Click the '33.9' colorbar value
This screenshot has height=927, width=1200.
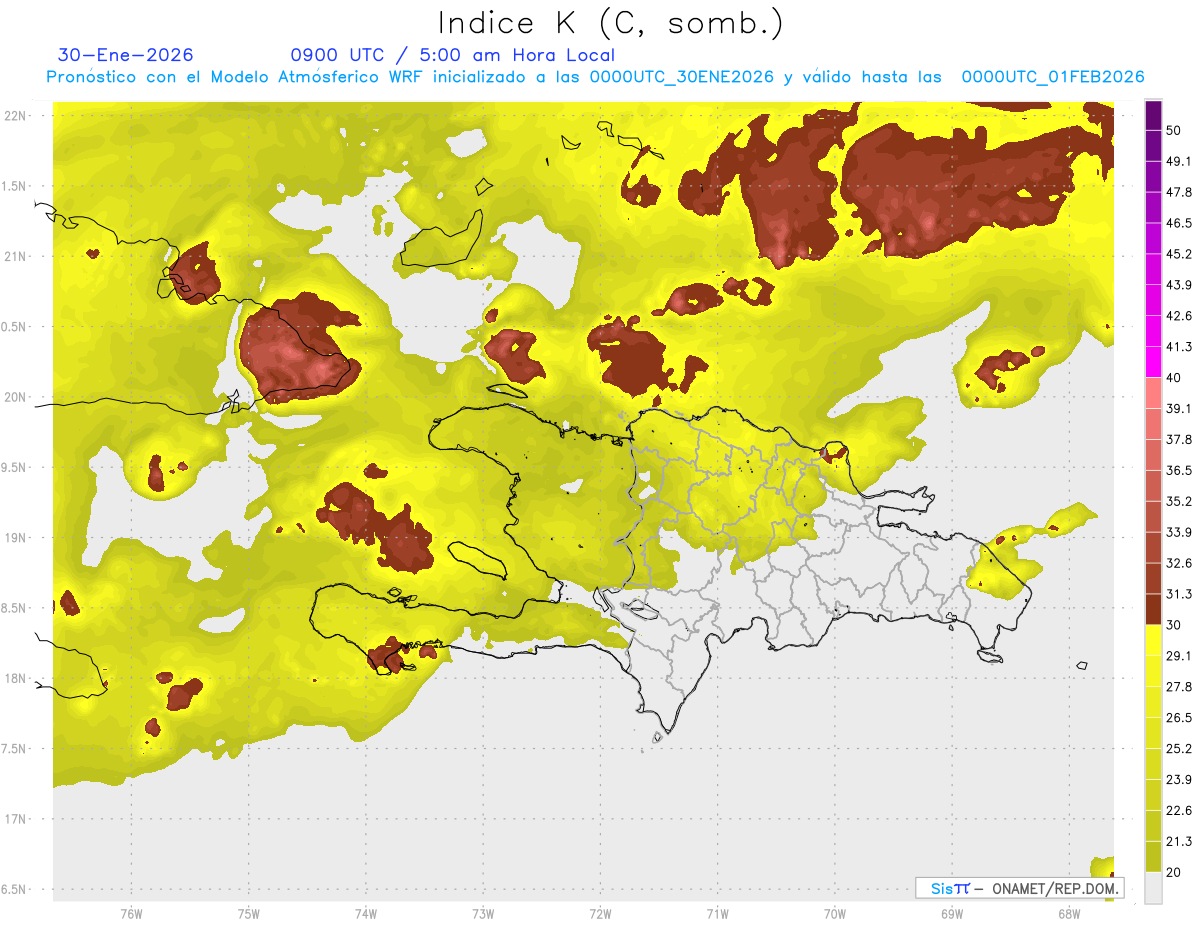point(1179,532)
